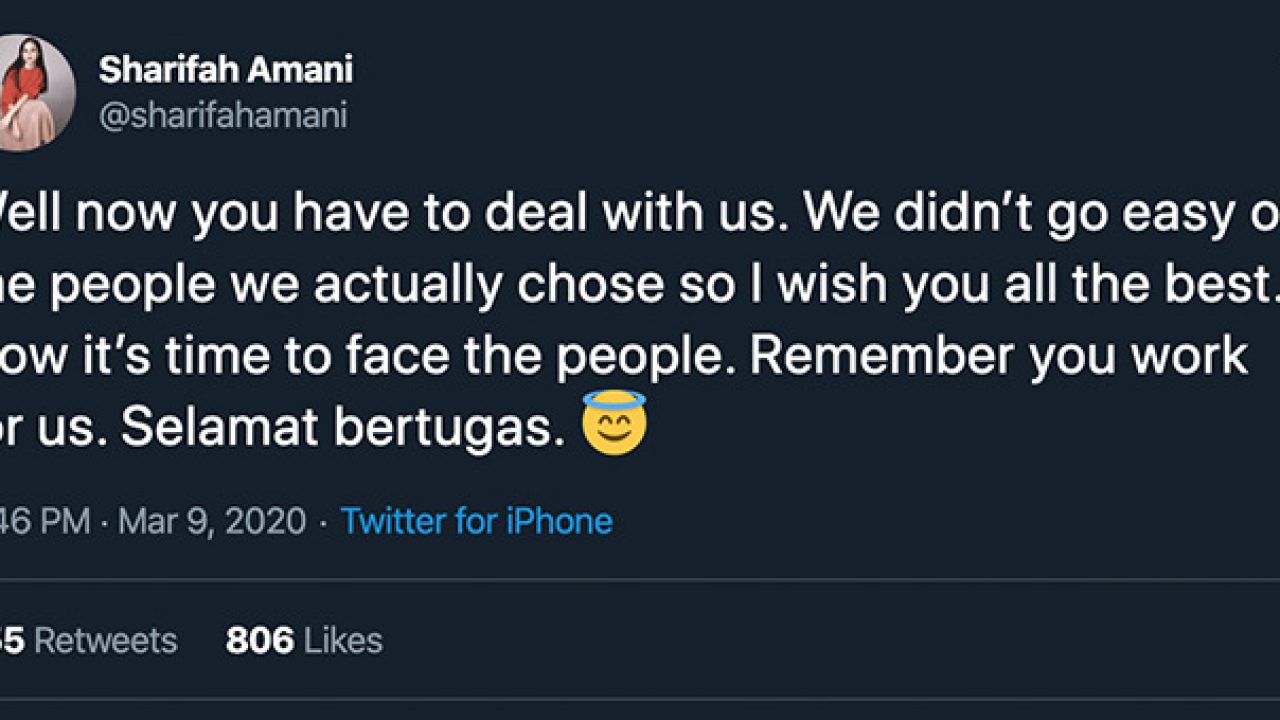Open Sharifah Amani's profile avatar
1280x720 pixels.
[36, 93]
